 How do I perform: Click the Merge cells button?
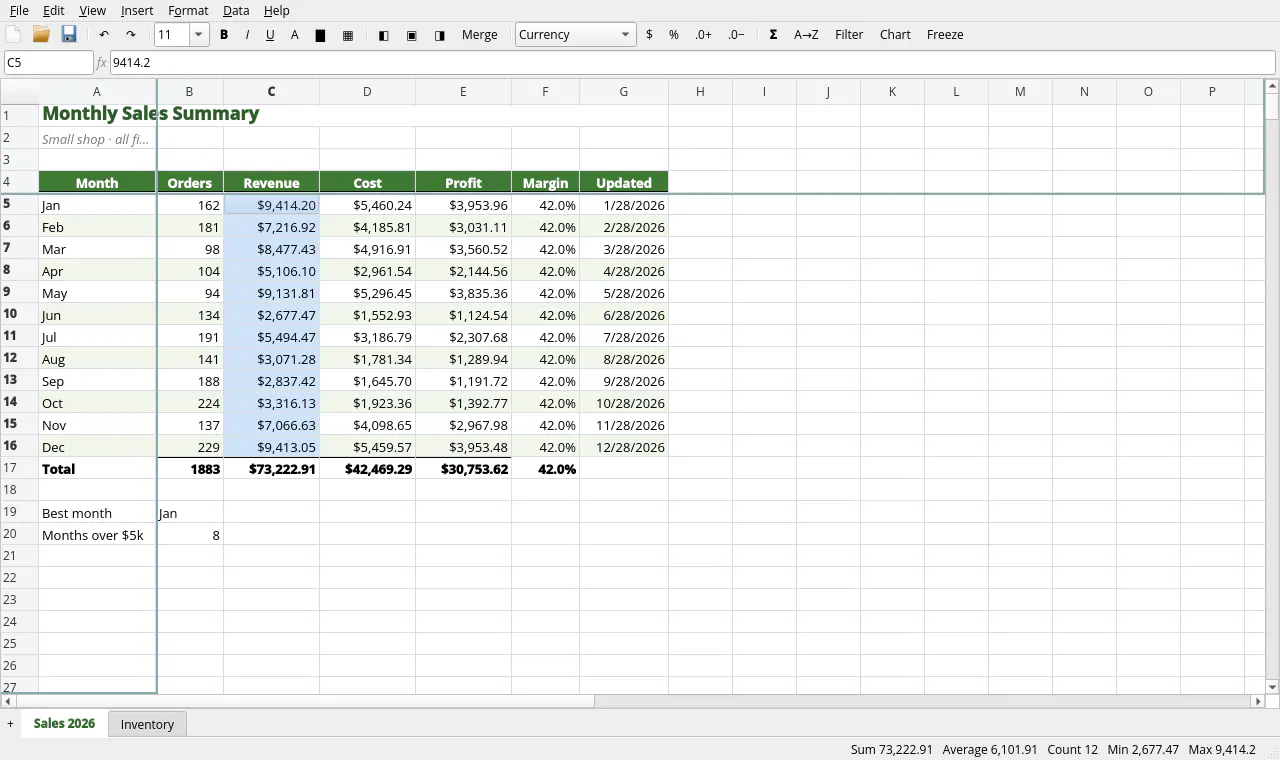480,35
